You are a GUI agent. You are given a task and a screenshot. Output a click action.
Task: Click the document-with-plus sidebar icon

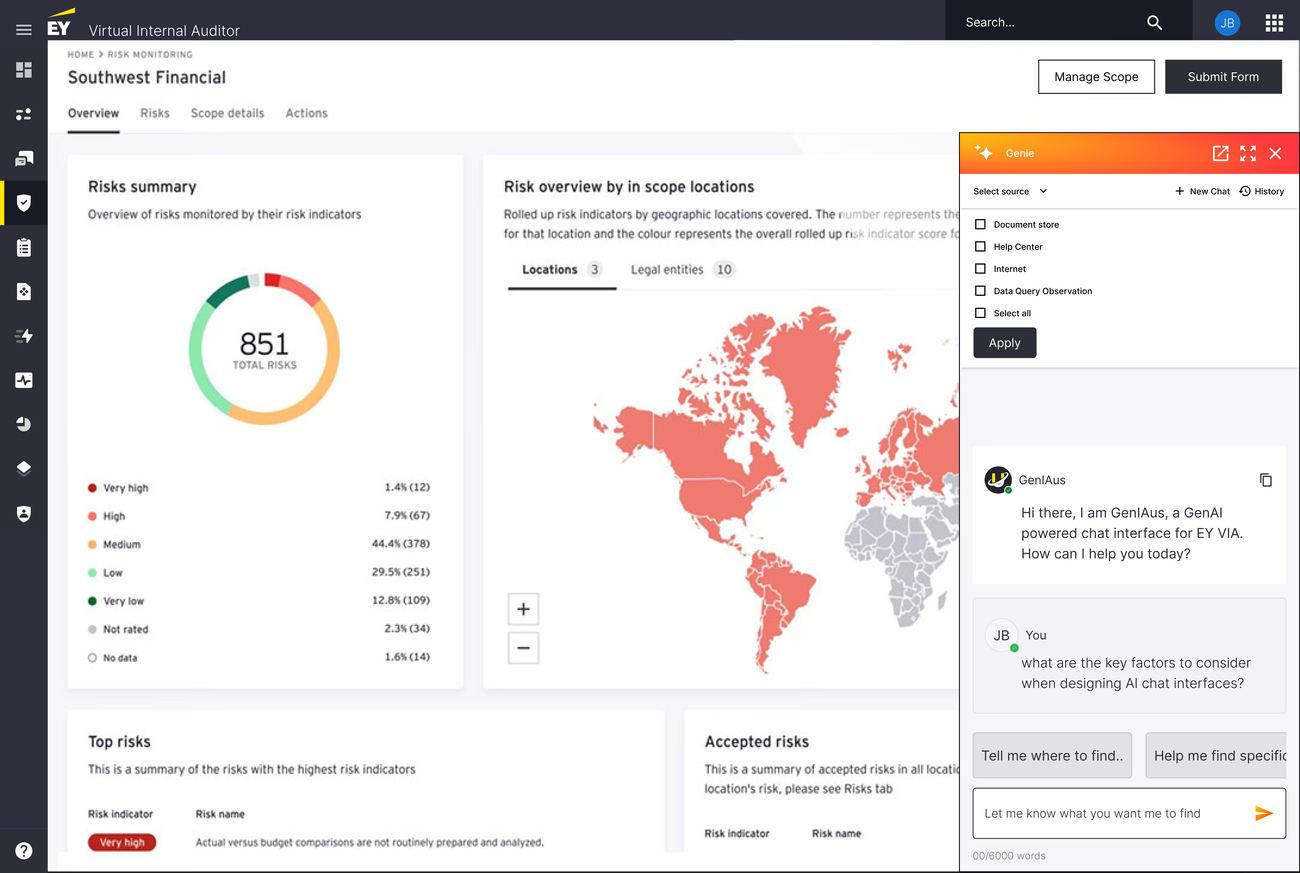point(24,291)
